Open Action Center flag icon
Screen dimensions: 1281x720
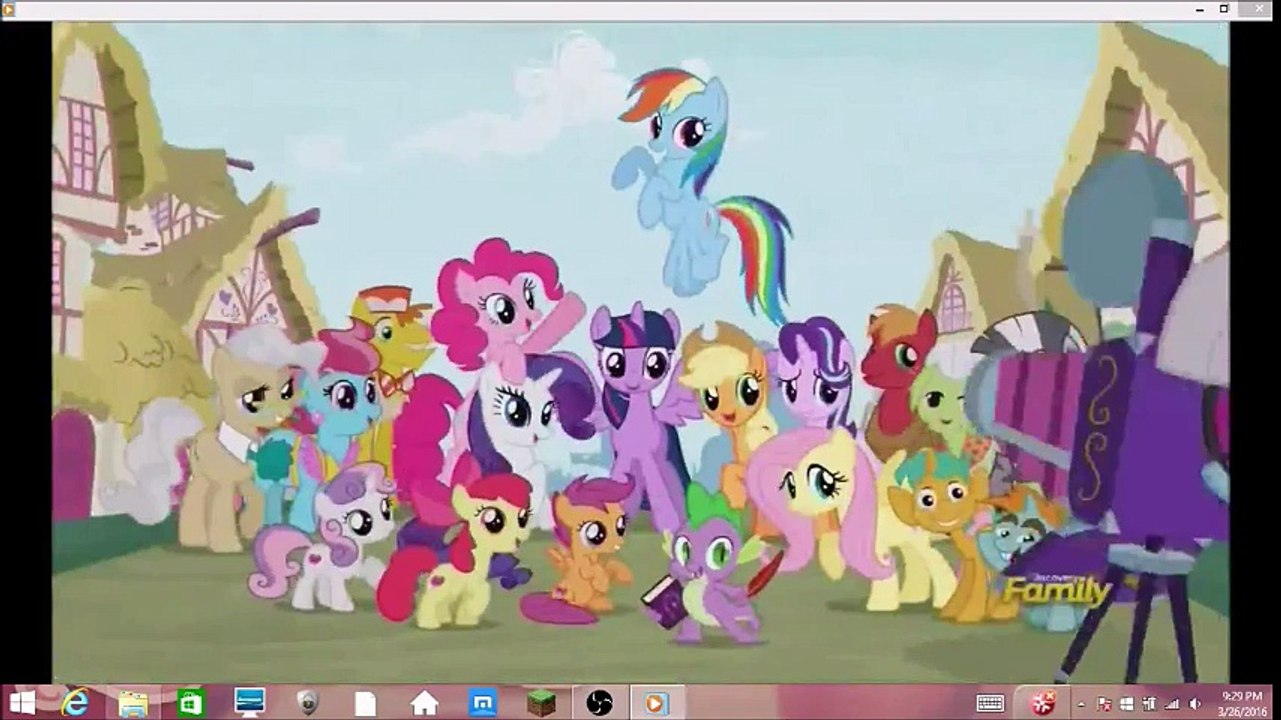tap(1105, 704)
